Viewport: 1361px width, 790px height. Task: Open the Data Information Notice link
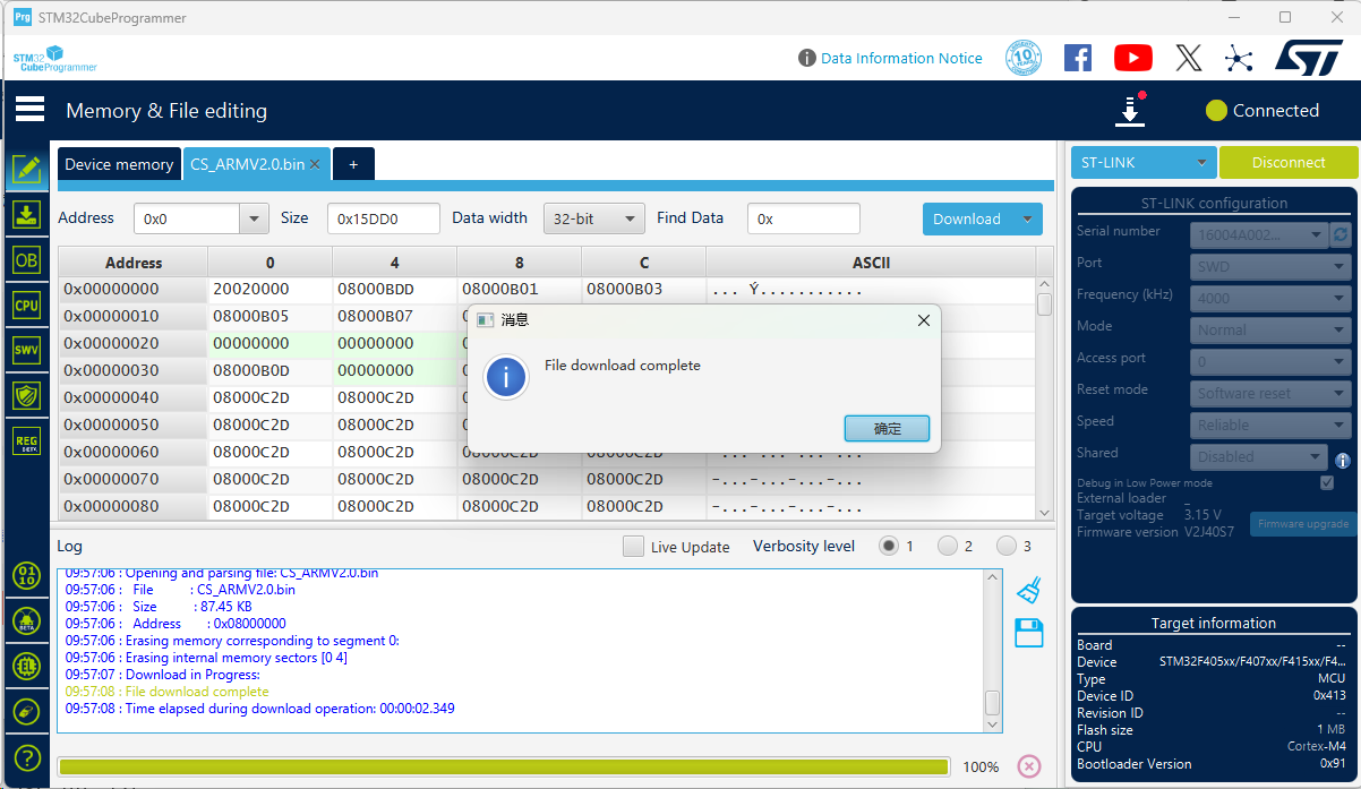[901, 58]
